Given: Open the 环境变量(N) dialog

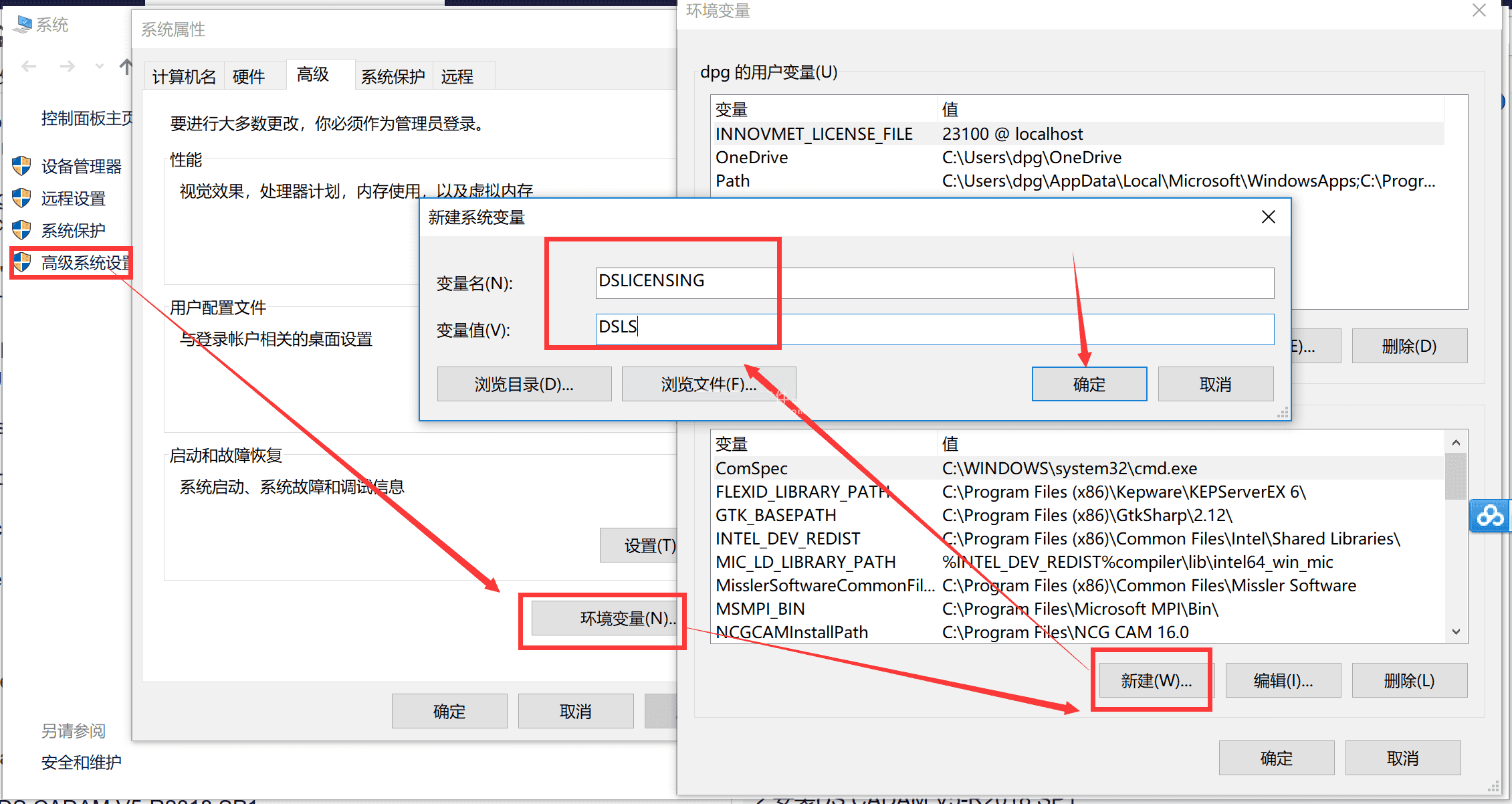Looking at the screenshot, I should click(x=603, y=619).
